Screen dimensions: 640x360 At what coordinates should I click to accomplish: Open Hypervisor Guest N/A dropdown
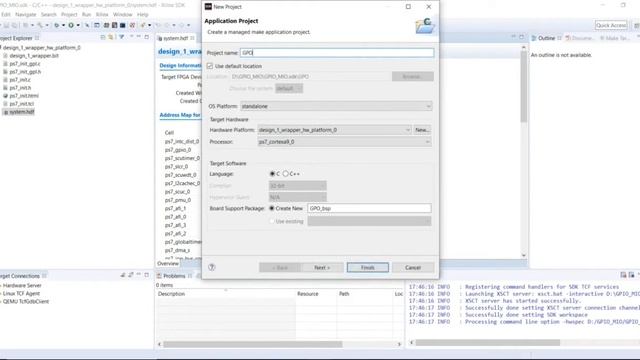[298, 197]
